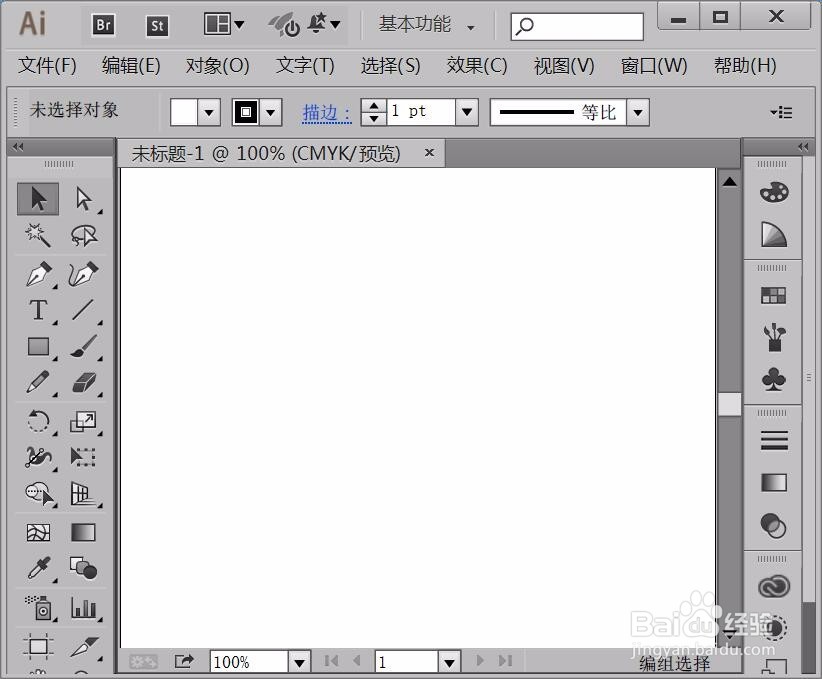Viewport: 822px width, 679px height.
Task: Open the control bar options menu
Action: pos(781,112)
